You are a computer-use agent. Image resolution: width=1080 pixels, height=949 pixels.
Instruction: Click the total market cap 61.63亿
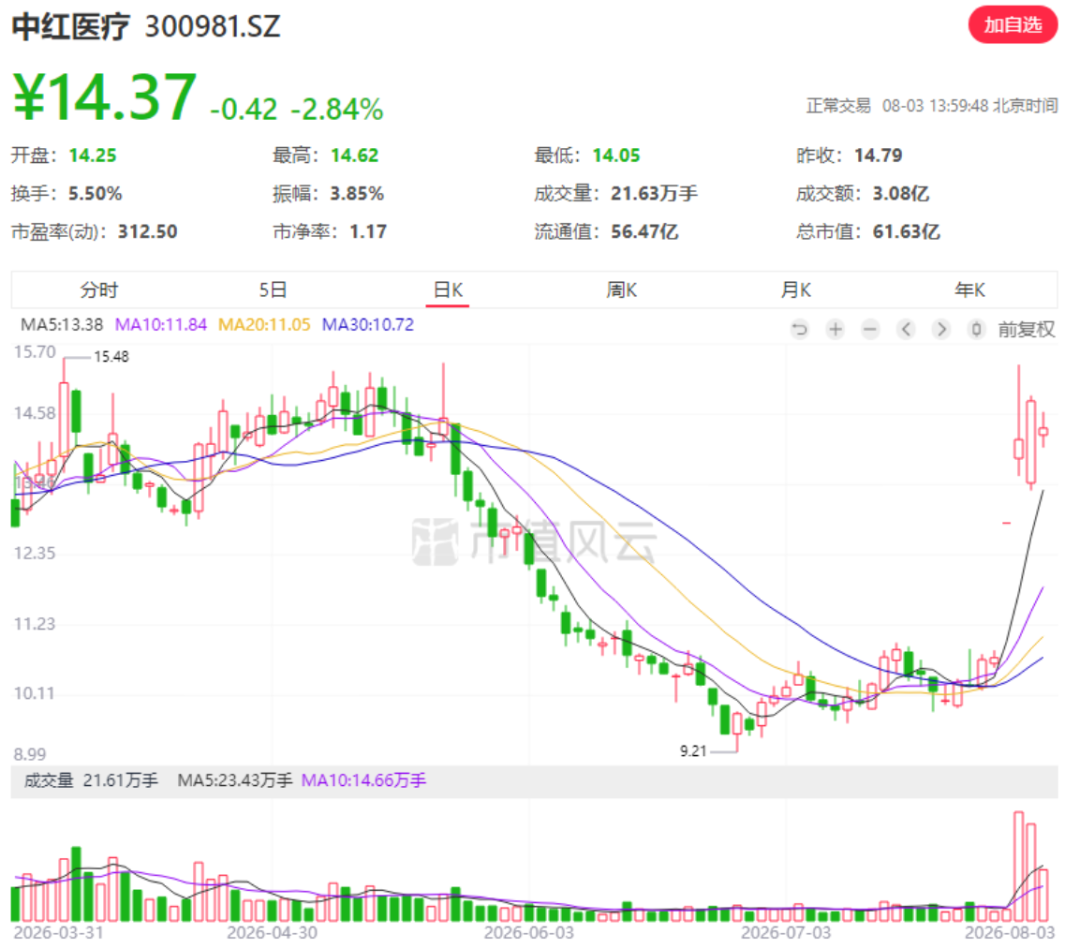tap(906, 231)
